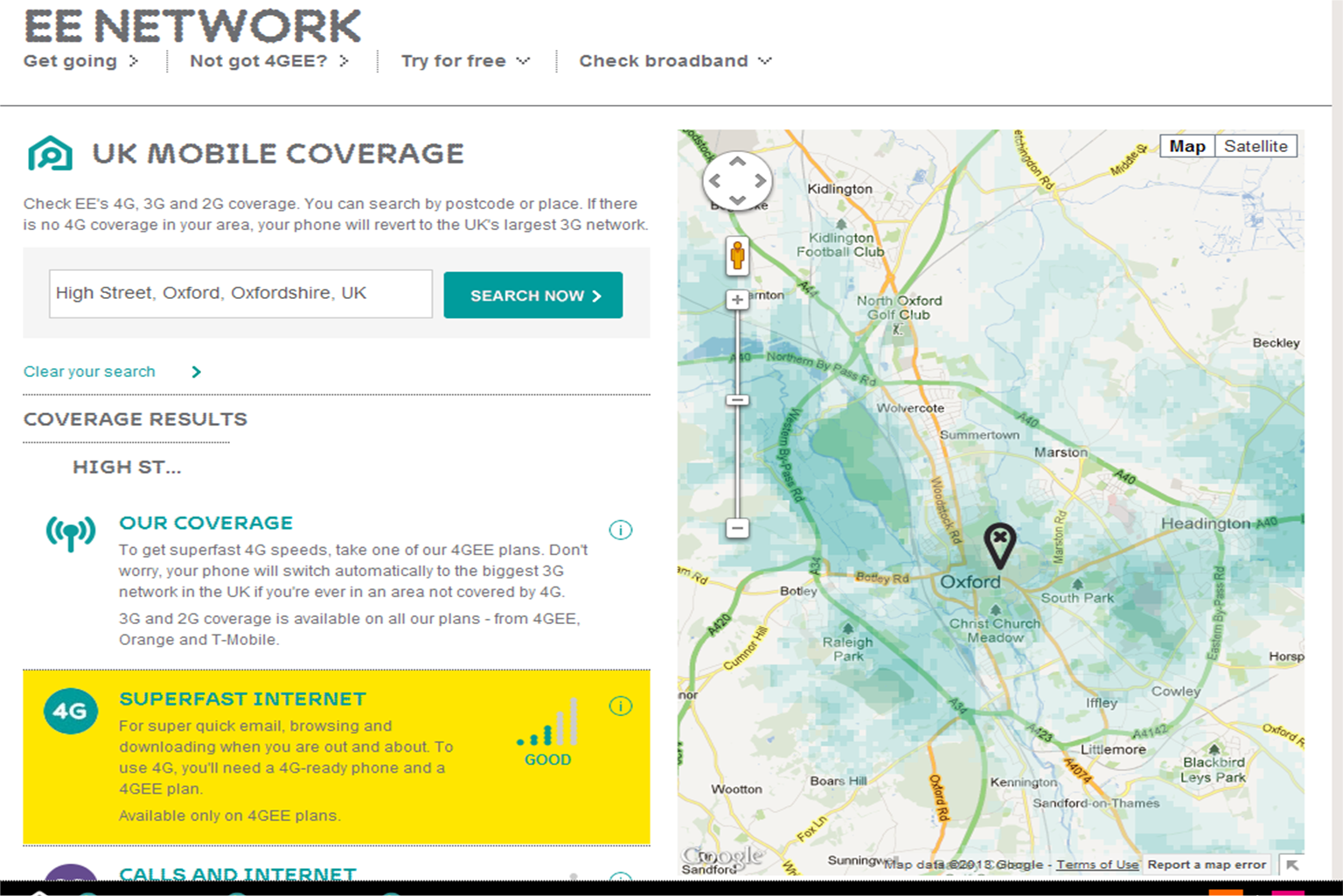Open the Superfast Internet info icon
Image resolution: width=1343 pixels, height=896 pixels.
pos(620,705)
